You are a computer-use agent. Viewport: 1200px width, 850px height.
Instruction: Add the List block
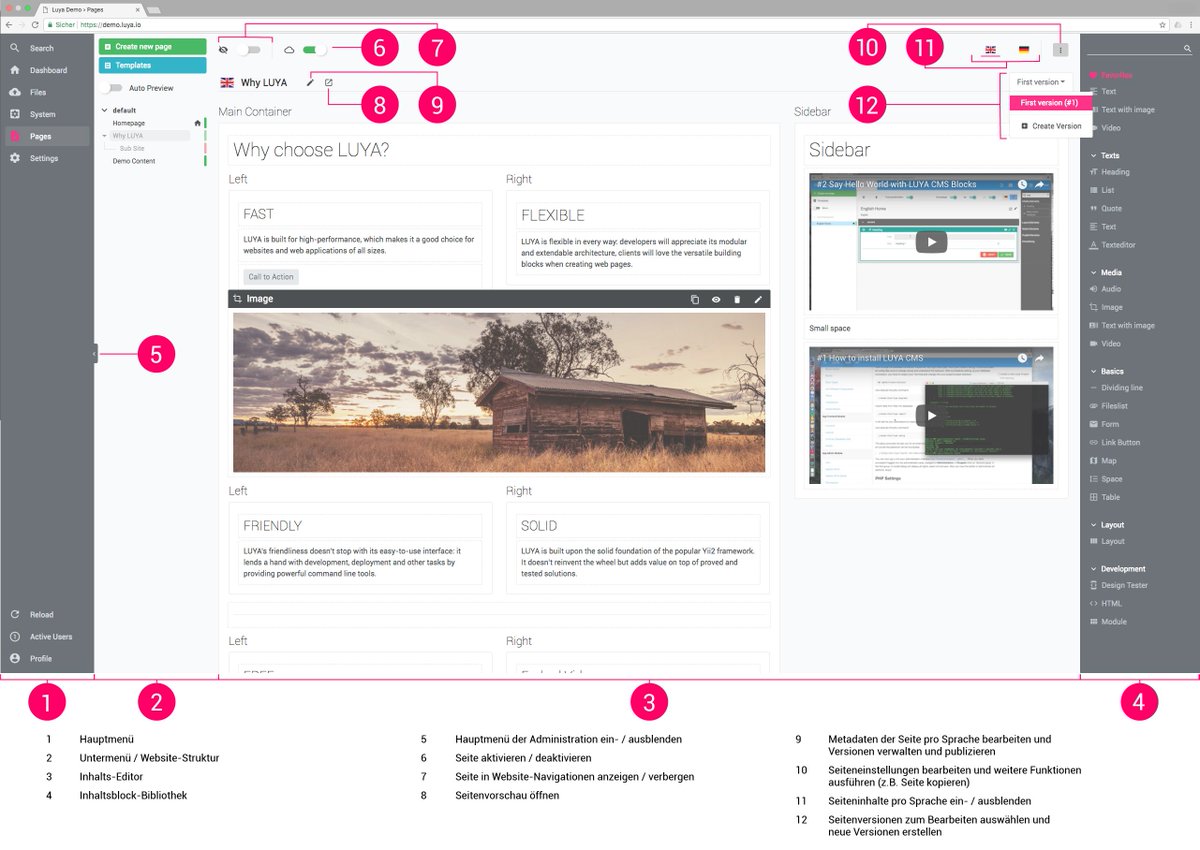[1107, 190]
